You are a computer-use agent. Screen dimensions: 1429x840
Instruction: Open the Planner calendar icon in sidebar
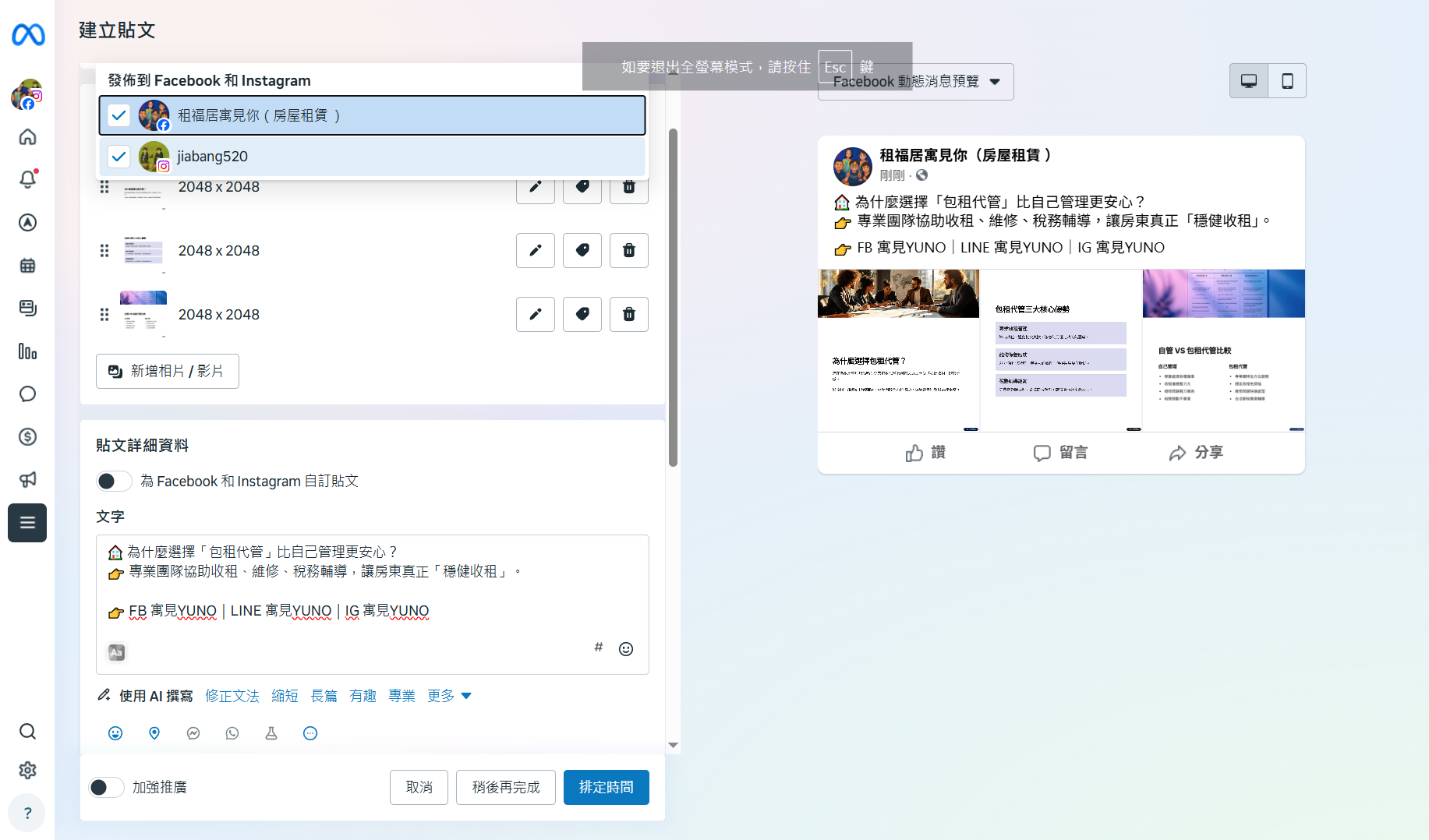click(x=27, y=266)
